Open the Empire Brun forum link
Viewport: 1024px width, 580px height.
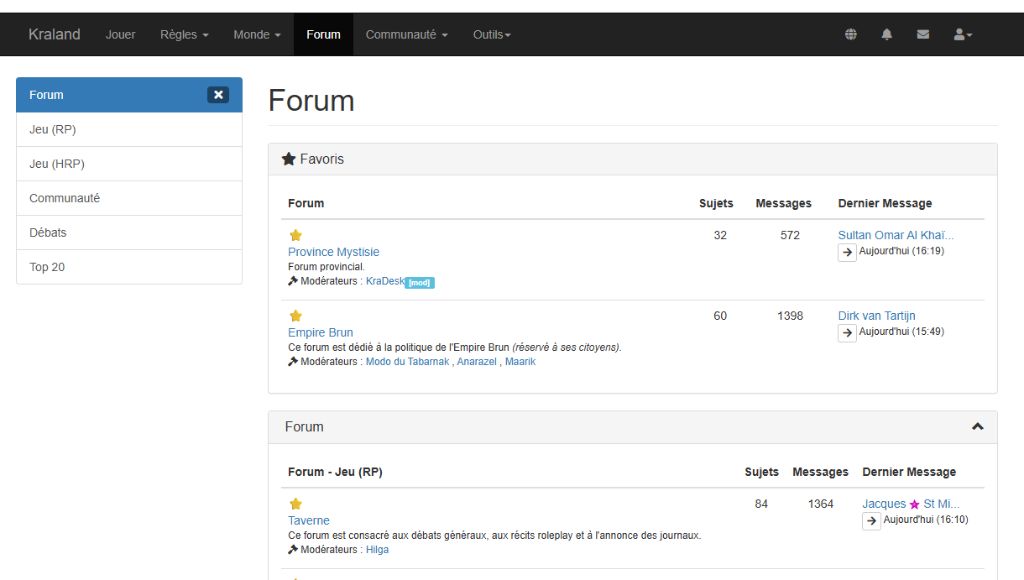click(320, 333)
